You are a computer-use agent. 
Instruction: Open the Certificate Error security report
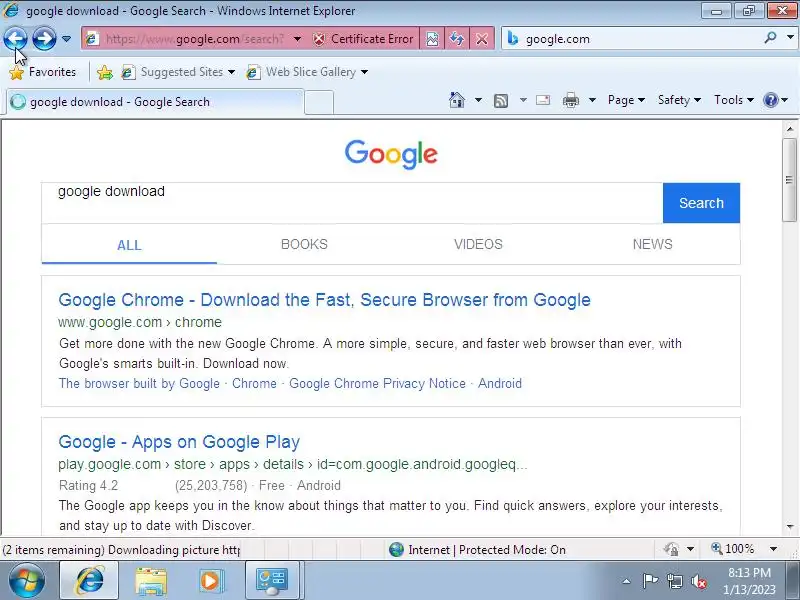[x=363, y=39]
